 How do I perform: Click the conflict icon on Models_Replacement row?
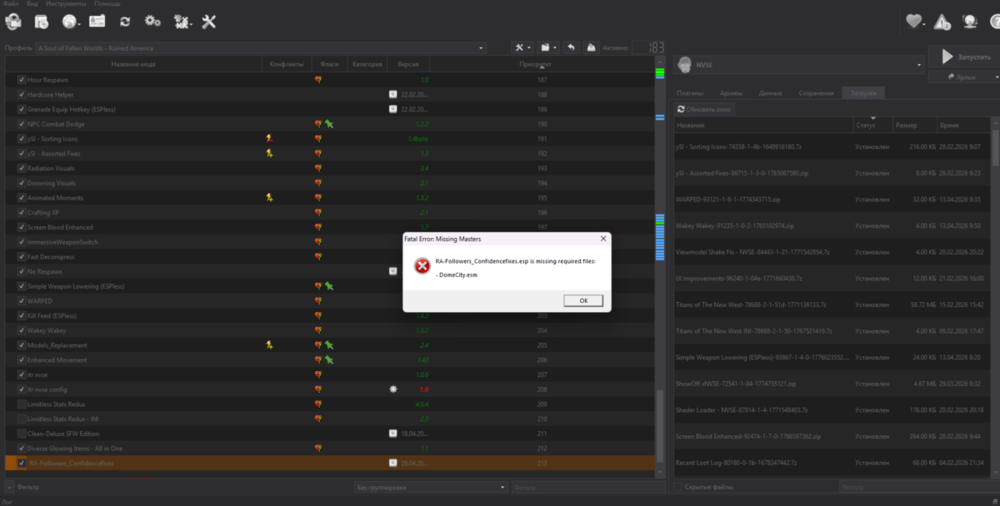pyautogui.click(x=269, y=345)
